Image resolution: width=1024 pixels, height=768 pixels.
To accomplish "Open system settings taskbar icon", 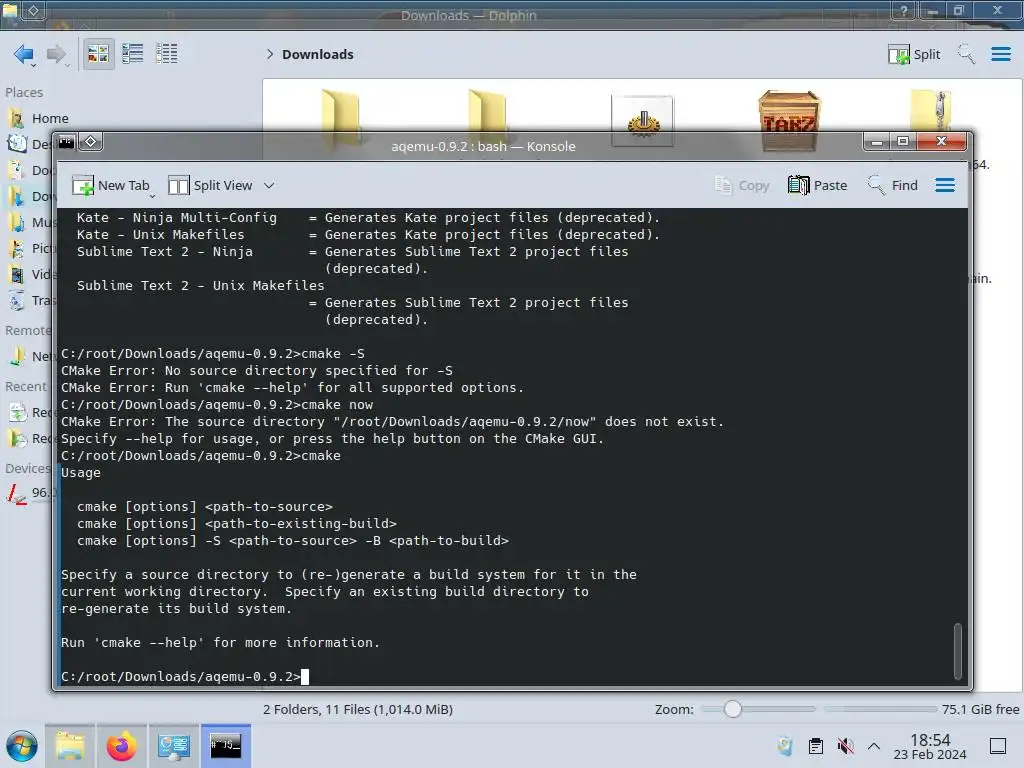I will (174, 746).
